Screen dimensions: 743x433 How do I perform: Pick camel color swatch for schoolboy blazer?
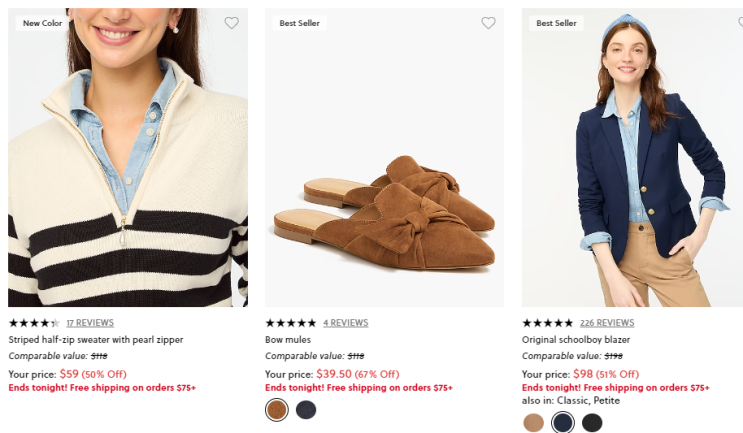pyautogui.click(x=533, y=422)
